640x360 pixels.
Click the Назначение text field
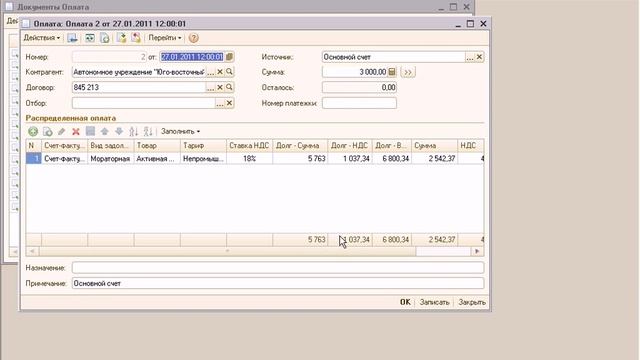(x=278, y=268)
